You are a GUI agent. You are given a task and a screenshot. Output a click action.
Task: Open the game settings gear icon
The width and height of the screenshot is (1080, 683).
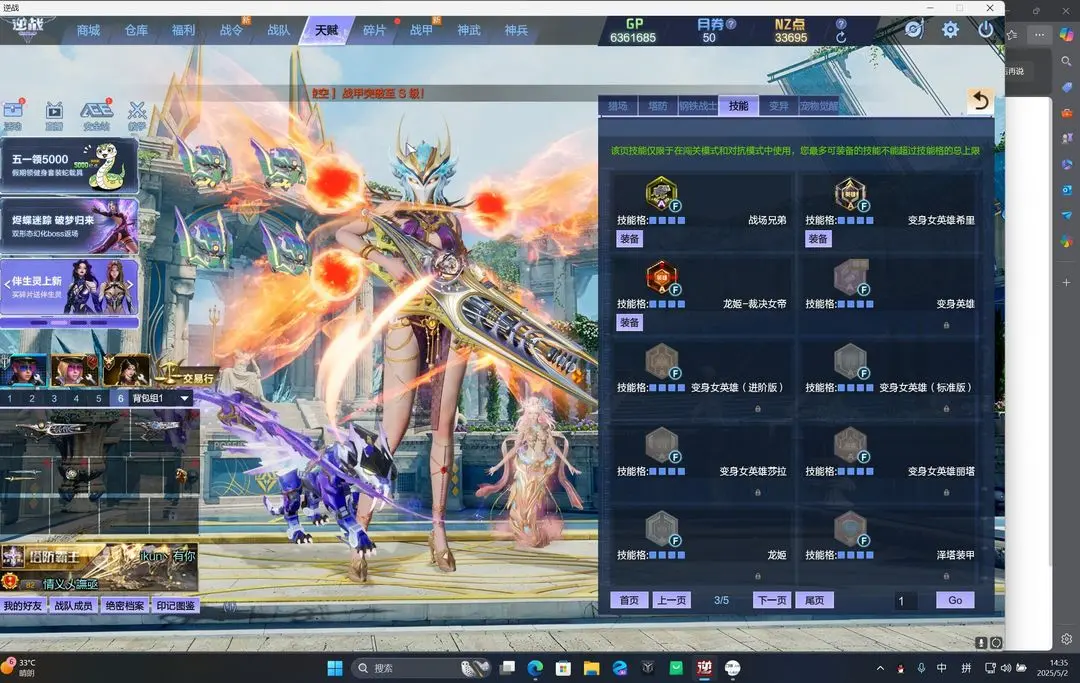(x=950, y=30)
